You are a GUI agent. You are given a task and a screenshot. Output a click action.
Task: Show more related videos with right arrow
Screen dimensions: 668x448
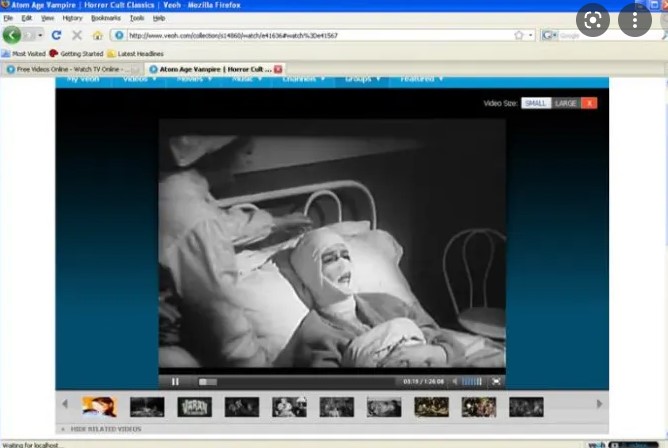pos(599,404)
